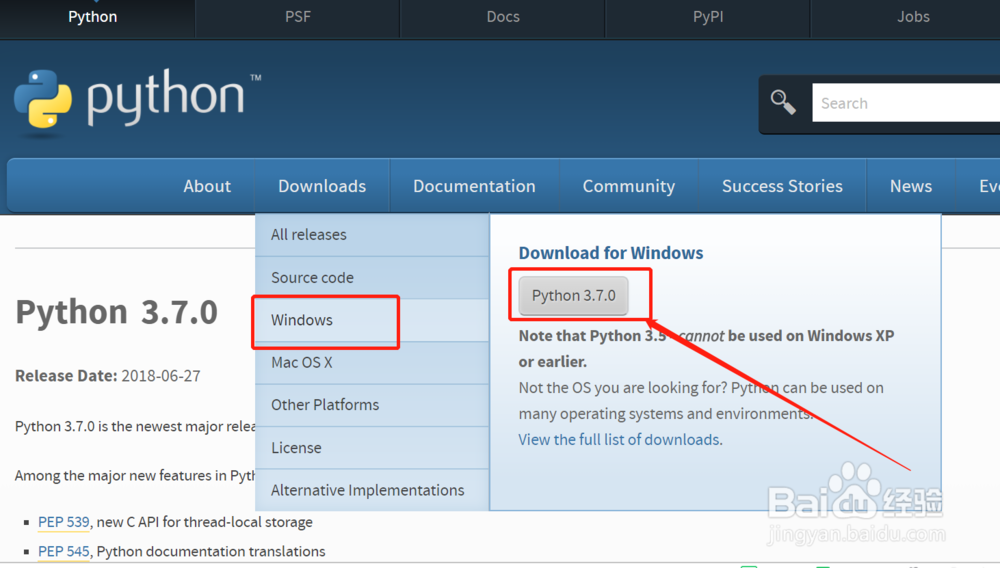Switch to the Python top tab
Viewport: 1000px width, 568px height.
pyautogui.click(x=93, y=17)
